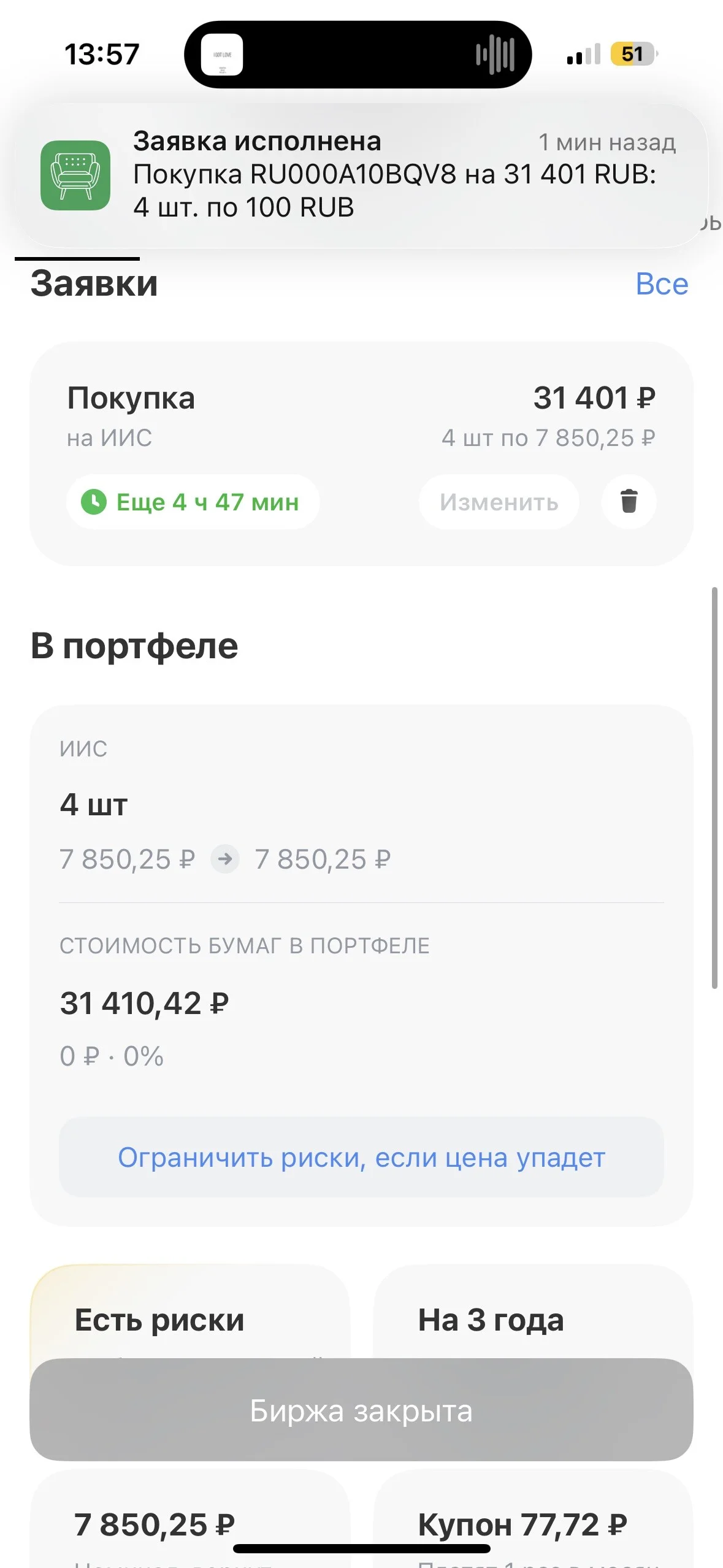Tap the Биржа закрыта button
The width and height of the screenshot is (723, 1568).
pyautogui.click(x=361, y=1410)
